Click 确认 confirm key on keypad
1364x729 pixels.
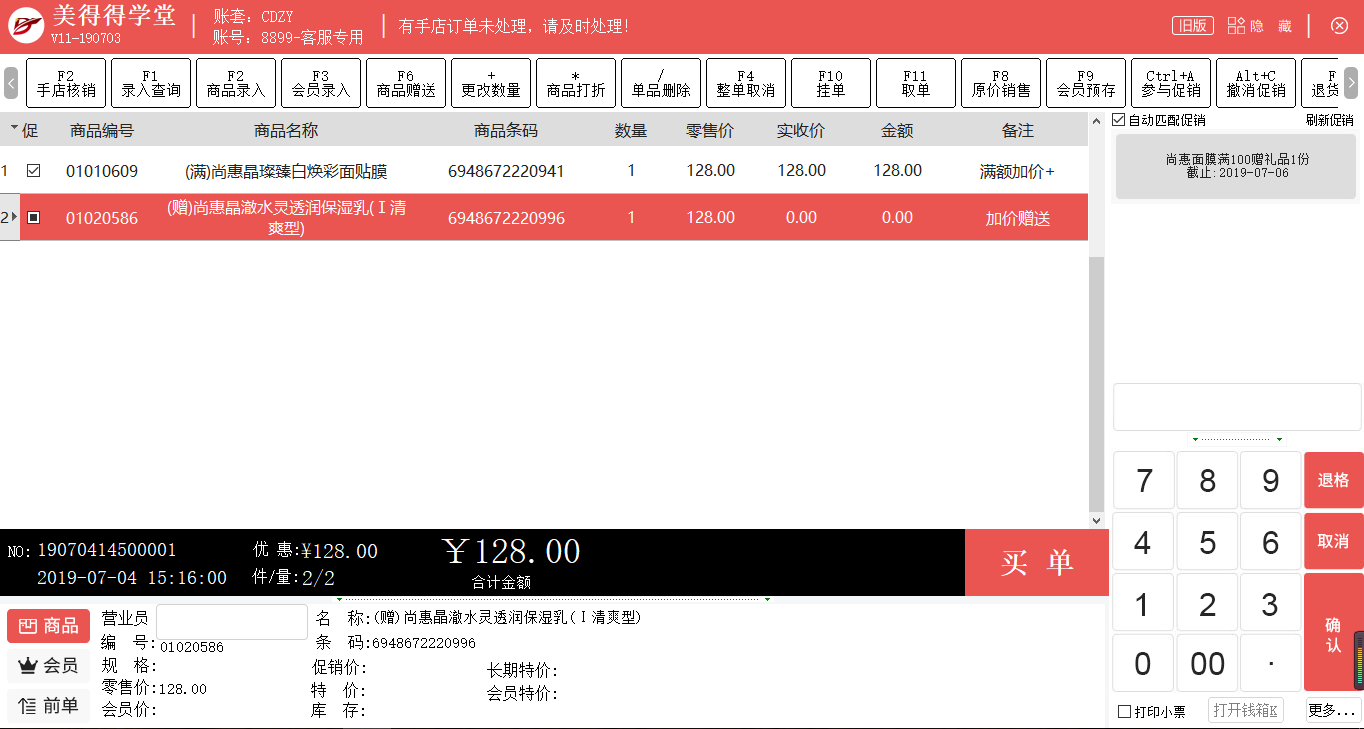tap(1333, 632)
